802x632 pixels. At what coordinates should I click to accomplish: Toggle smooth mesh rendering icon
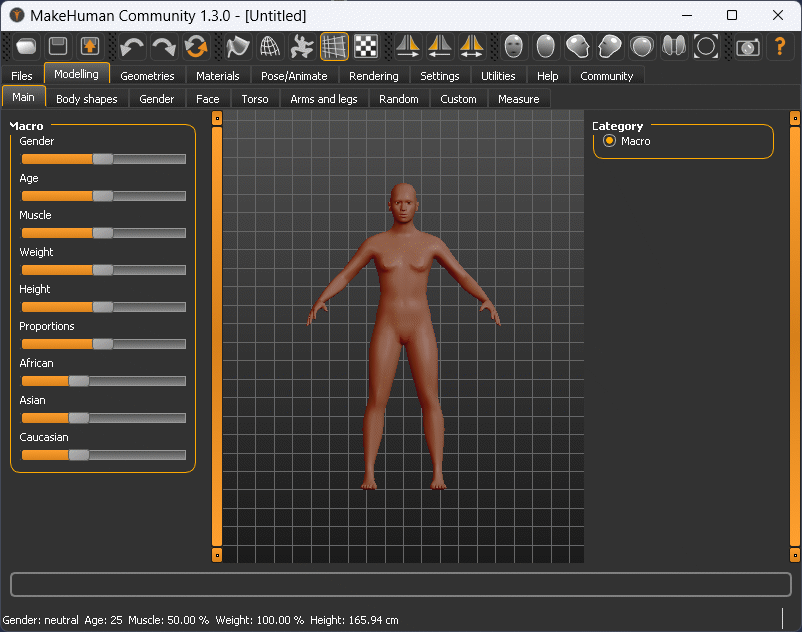(x=237, y=47)
